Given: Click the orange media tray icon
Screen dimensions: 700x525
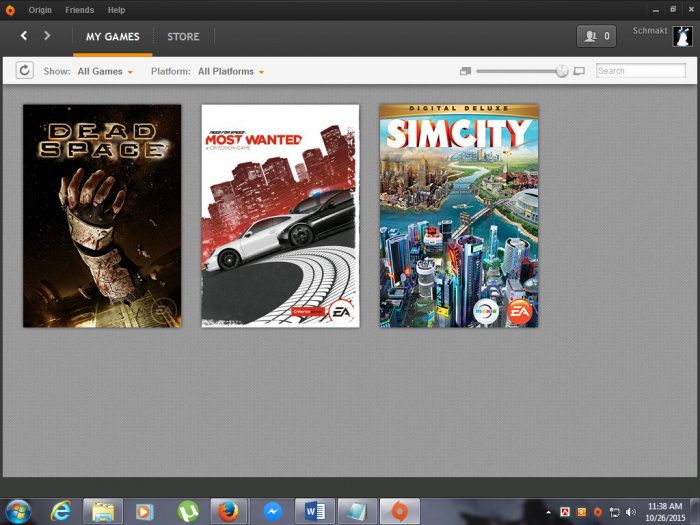Looking at the screenshot, I should coord(582,512).
